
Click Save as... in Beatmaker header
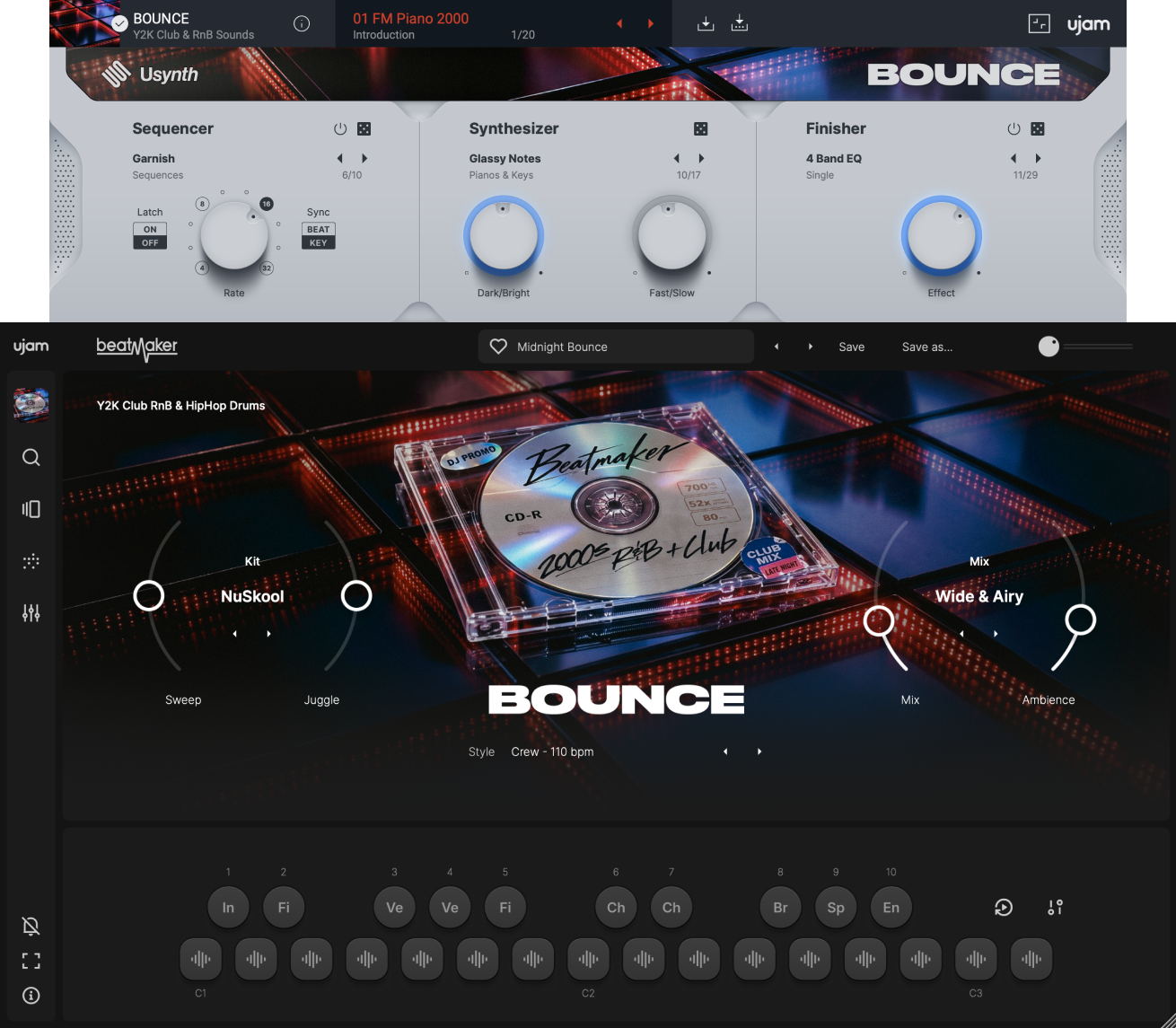[927, 347]
